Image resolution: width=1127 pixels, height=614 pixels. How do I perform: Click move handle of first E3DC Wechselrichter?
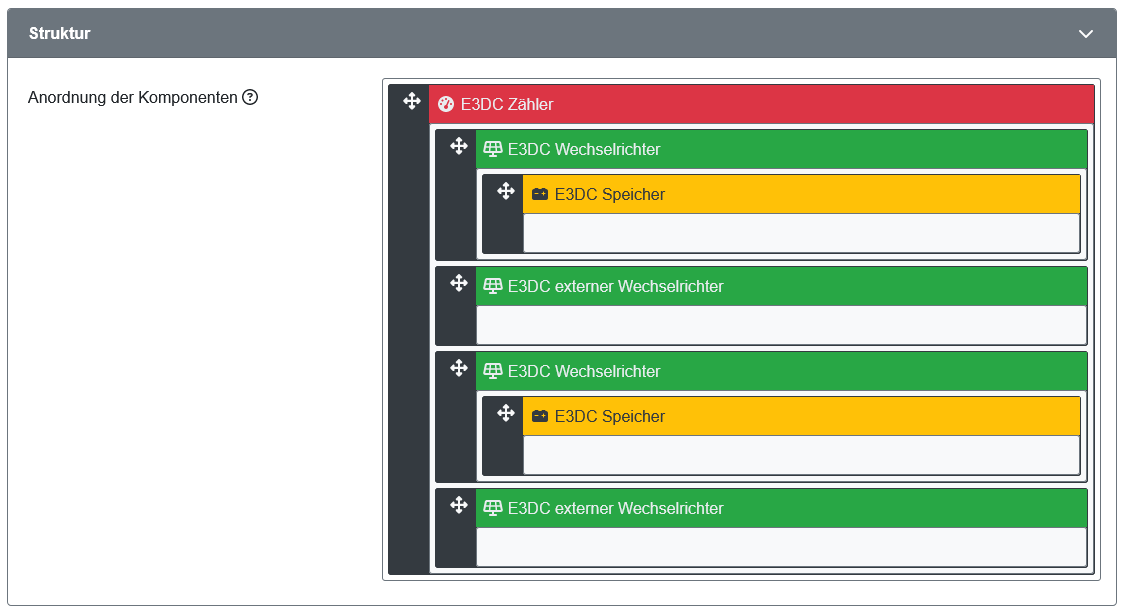point(459,147)
